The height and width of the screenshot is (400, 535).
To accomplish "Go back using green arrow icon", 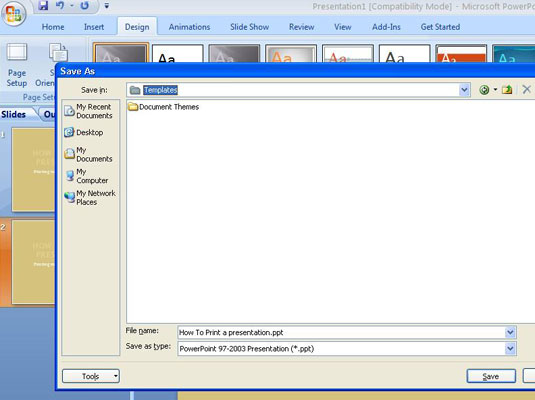I will coord(484,90).
